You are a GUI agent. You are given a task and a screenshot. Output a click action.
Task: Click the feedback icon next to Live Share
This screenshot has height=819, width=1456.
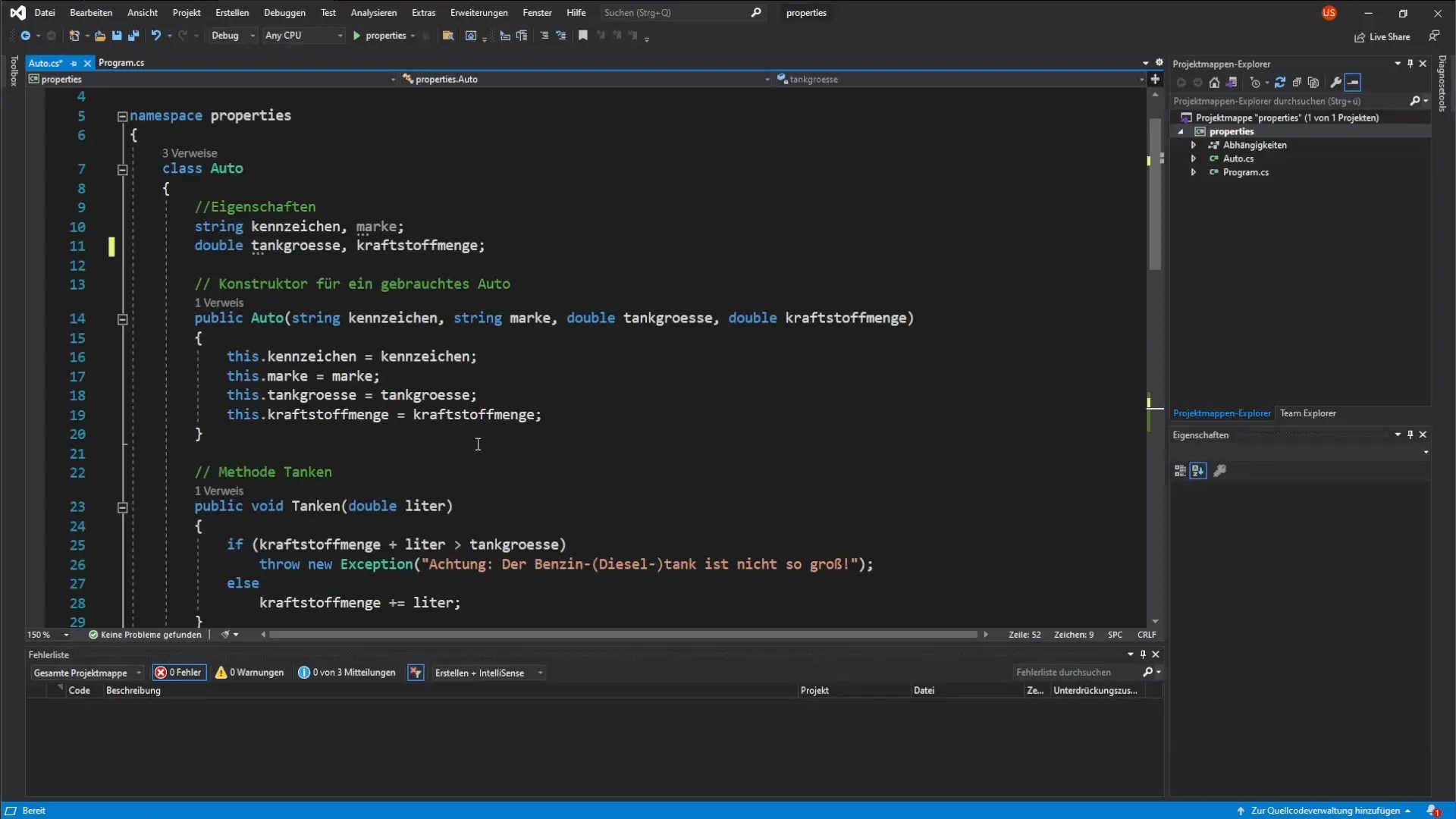pyautogui.click(x=1434, y=36)
